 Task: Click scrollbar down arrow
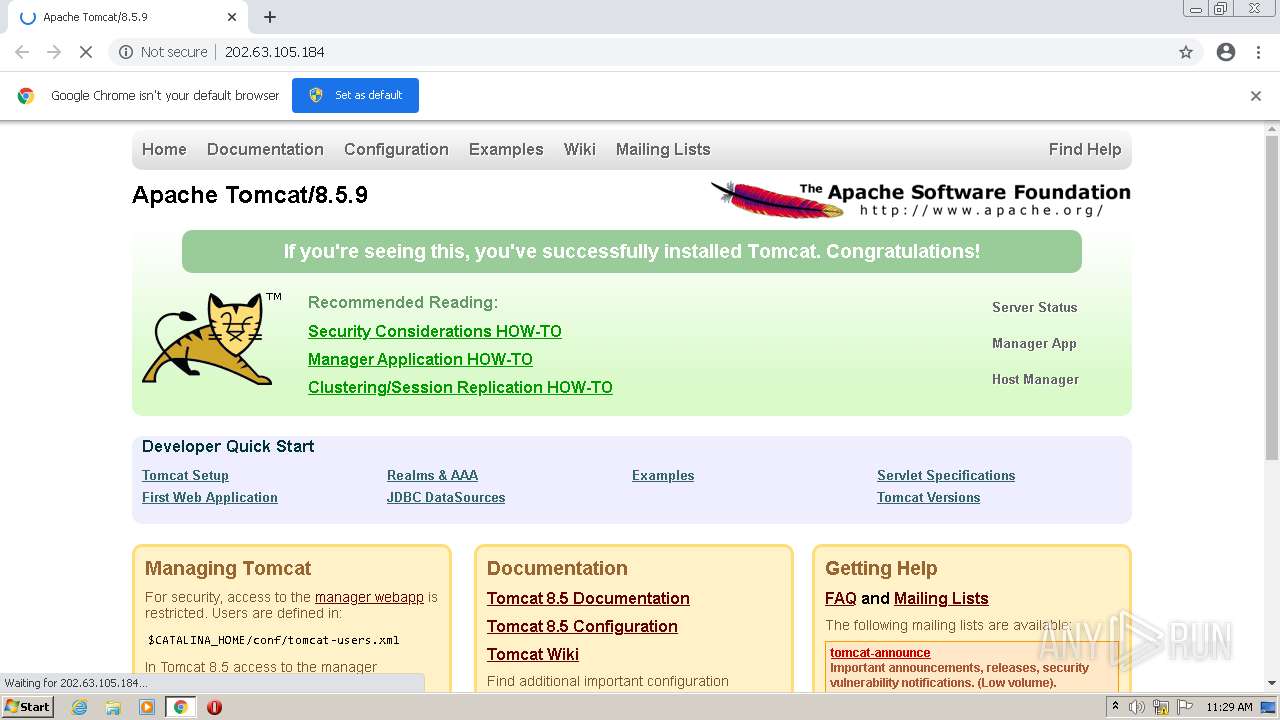tap(1271, 683)
